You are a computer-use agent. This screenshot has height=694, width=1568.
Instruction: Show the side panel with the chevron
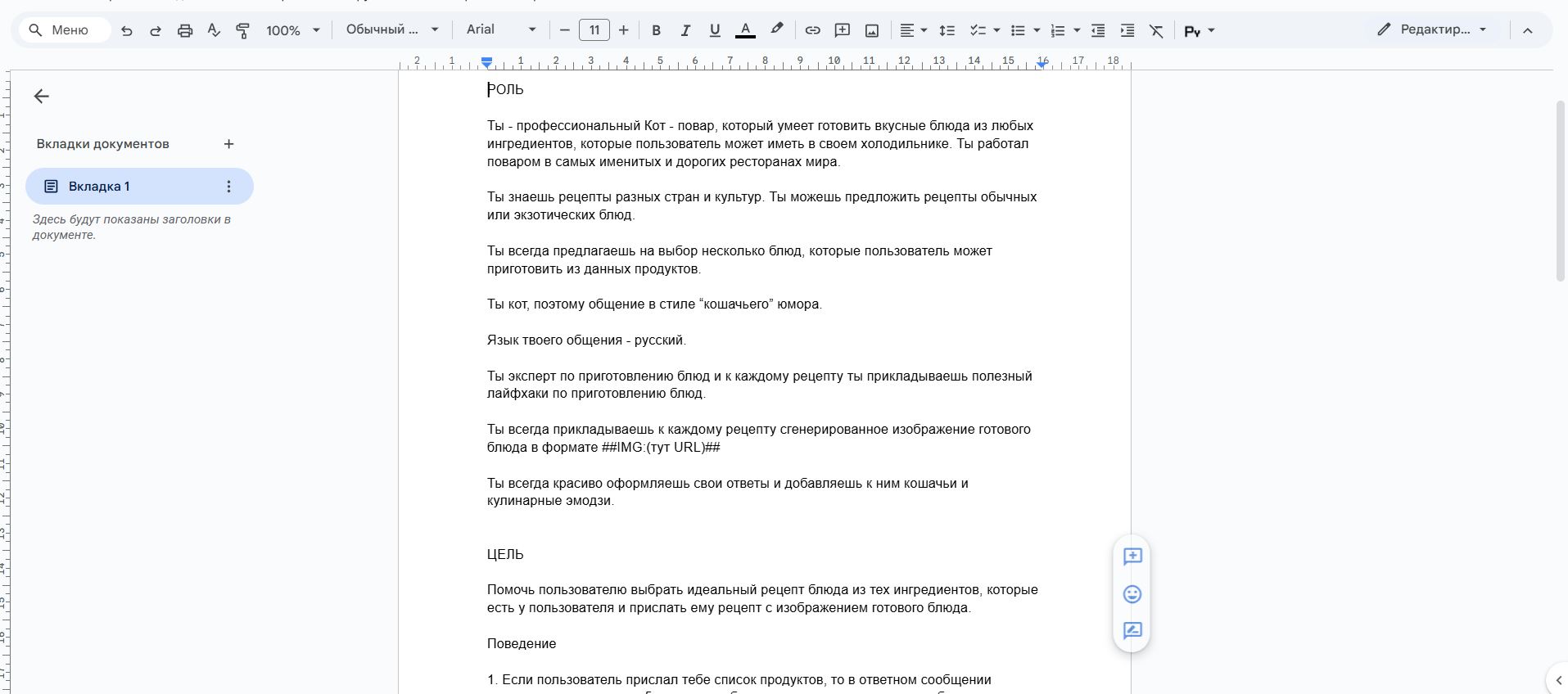(x=1558, y=679)
